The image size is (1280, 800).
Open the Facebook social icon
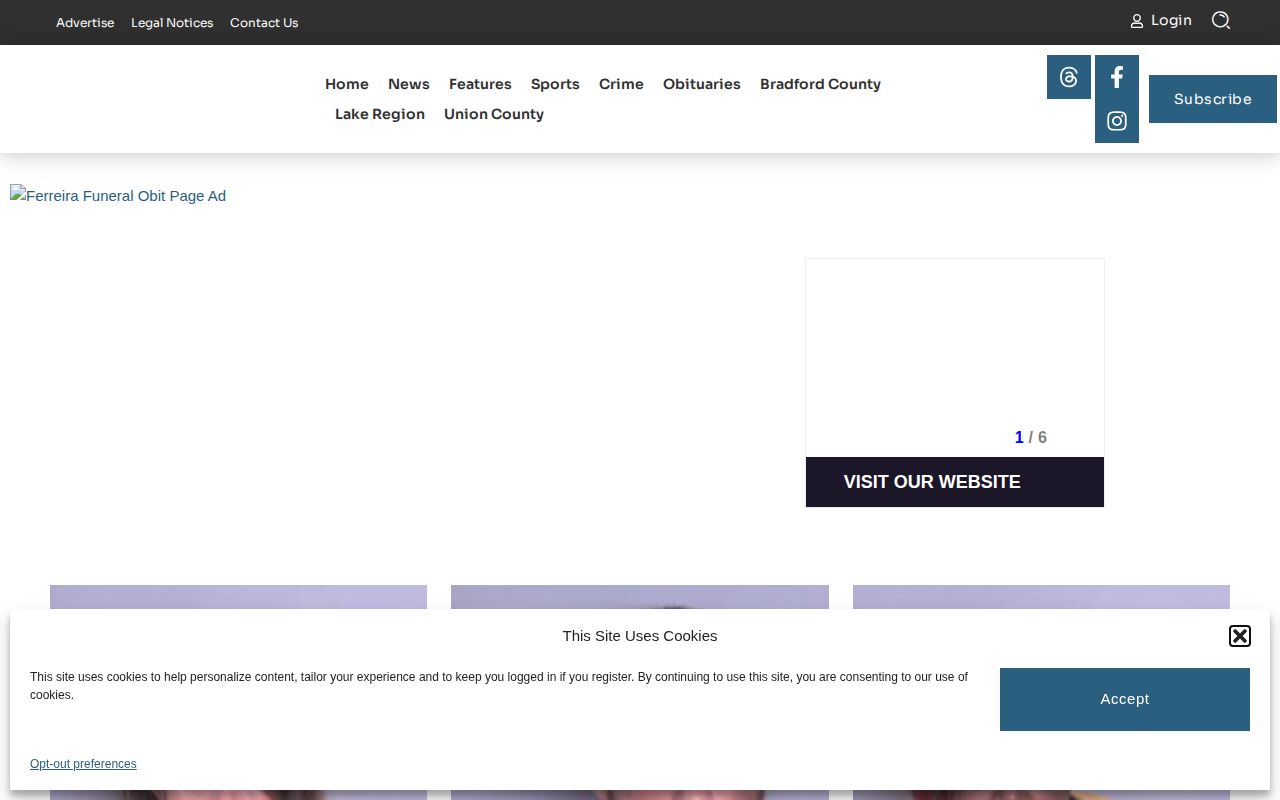1117,77
